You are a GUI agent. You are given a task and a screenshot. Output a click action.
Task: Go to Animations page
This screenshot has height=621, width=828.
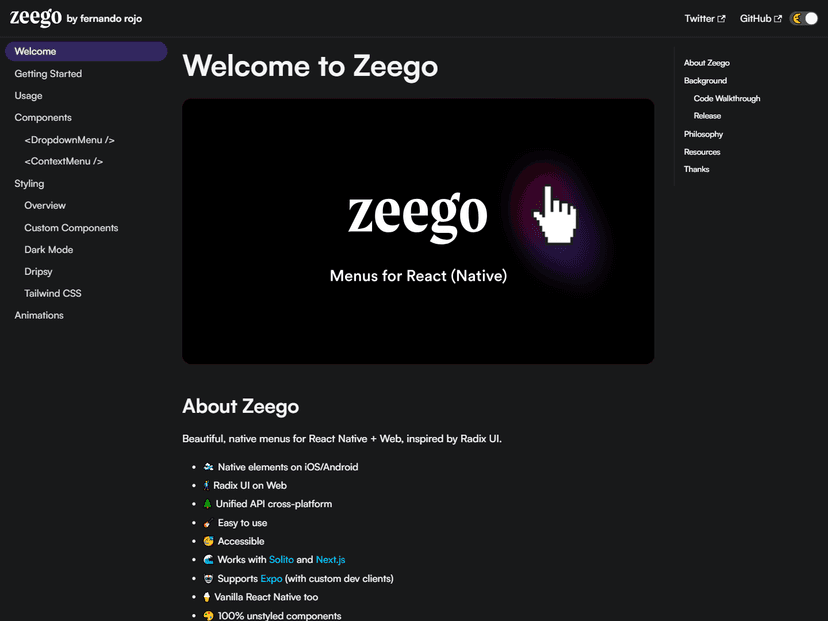tap(39, 315)
